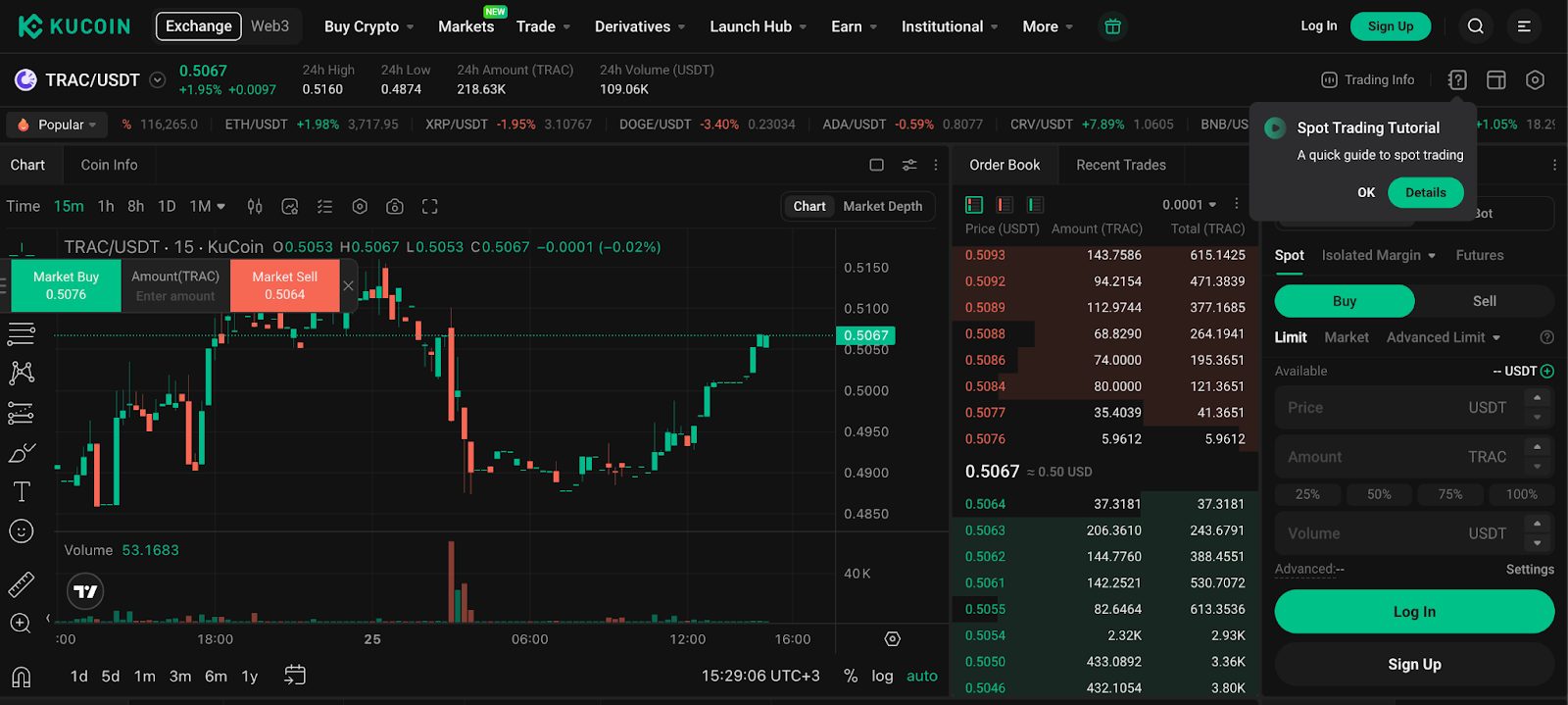
Task: Open chart panel adjust sliders icon
Action: click(909, 165)
